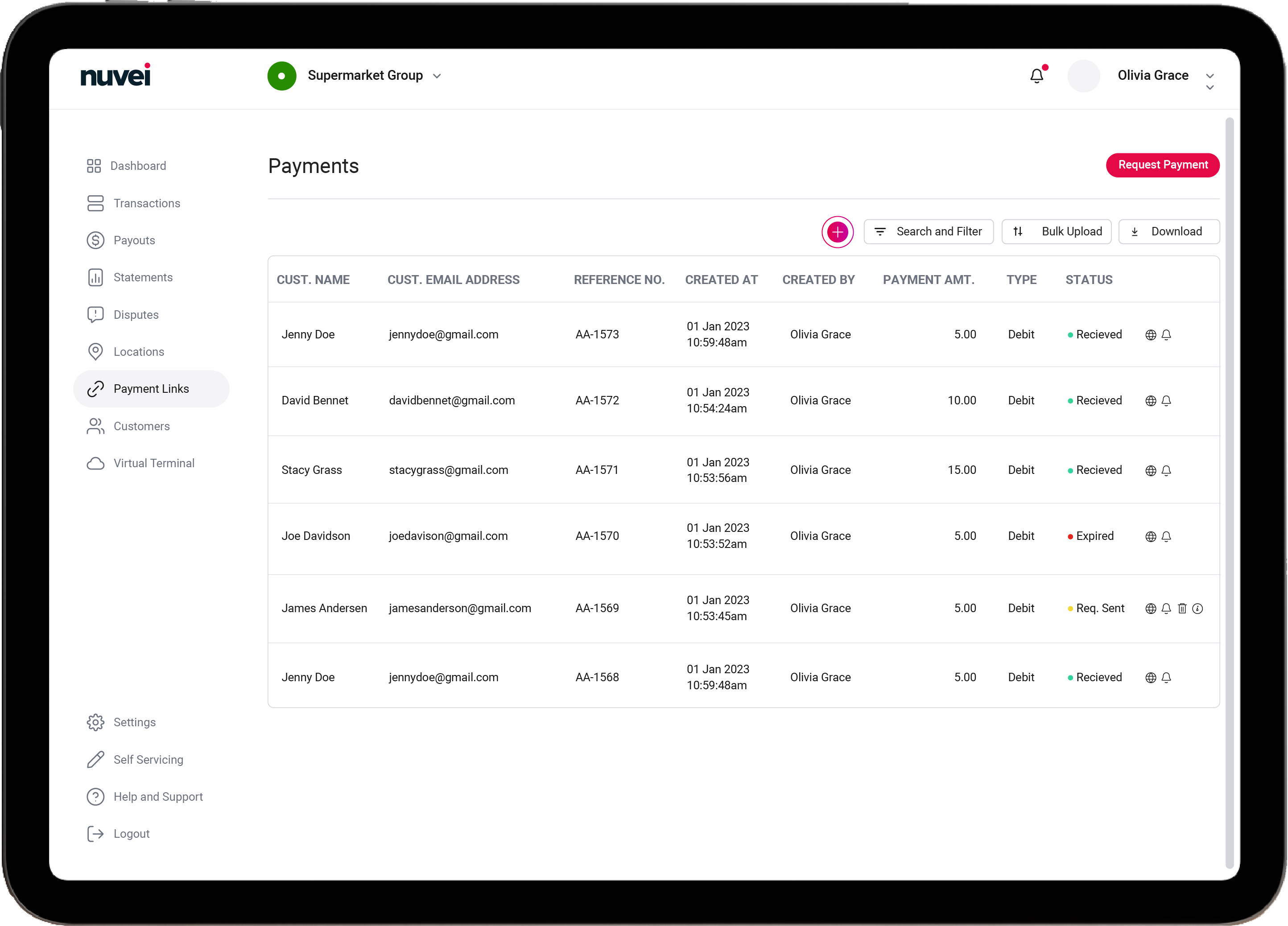Click the bell icon in AA-1569 row
The image size is (1288, 926).
[1166, 609]
